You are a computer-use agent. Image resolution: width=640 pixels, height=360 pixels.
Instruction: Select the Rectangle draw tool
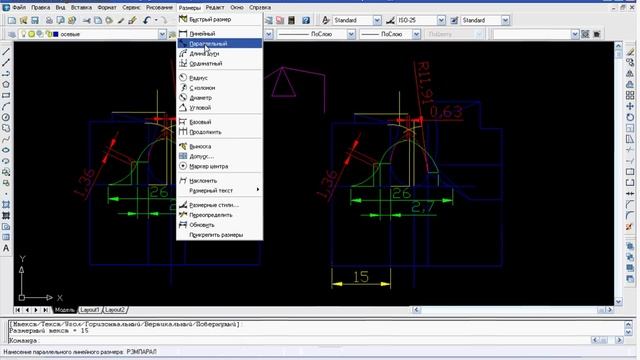[x=6, y=96]
